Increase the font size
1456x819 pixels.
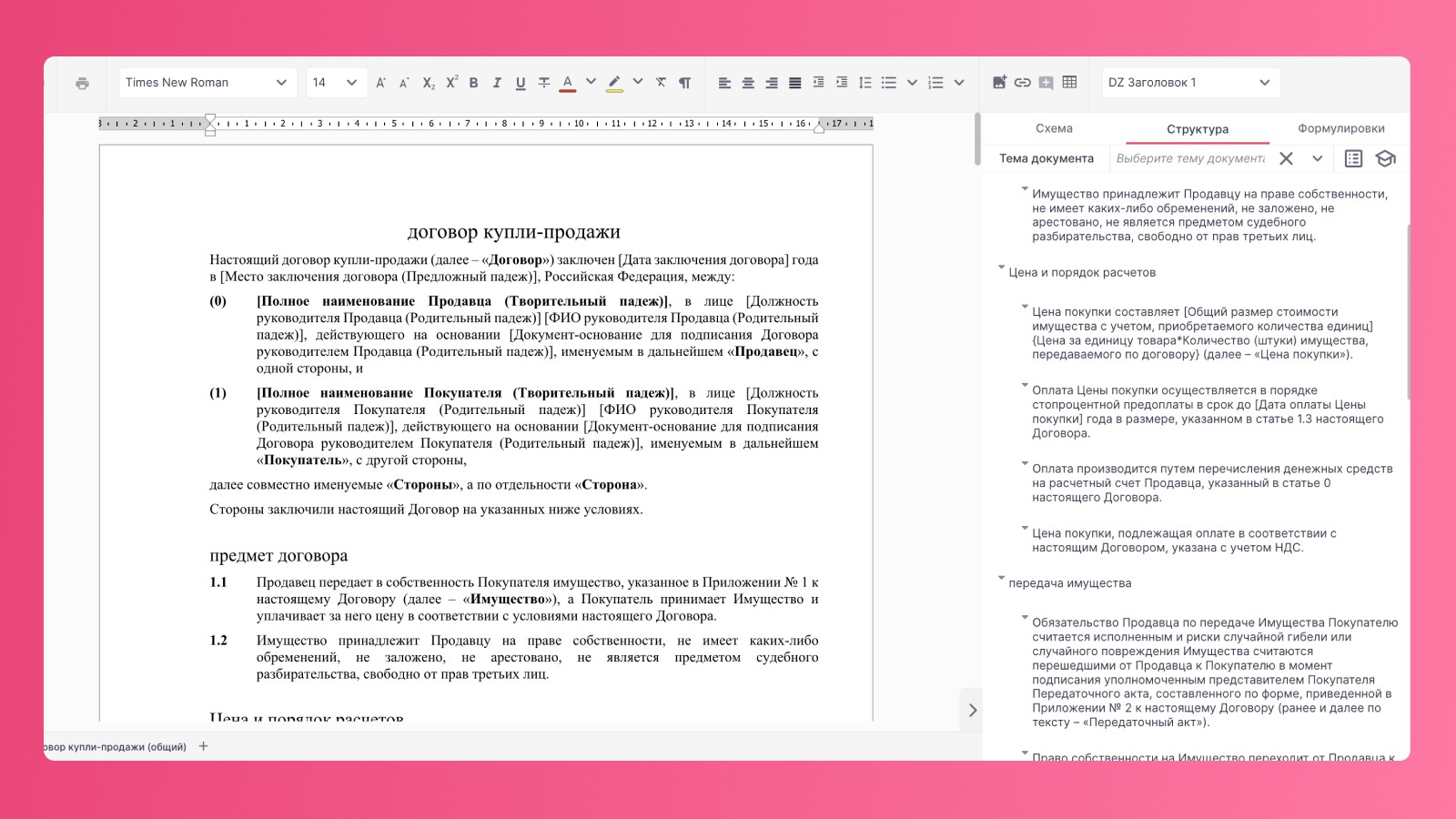click(x=380, y=83)
